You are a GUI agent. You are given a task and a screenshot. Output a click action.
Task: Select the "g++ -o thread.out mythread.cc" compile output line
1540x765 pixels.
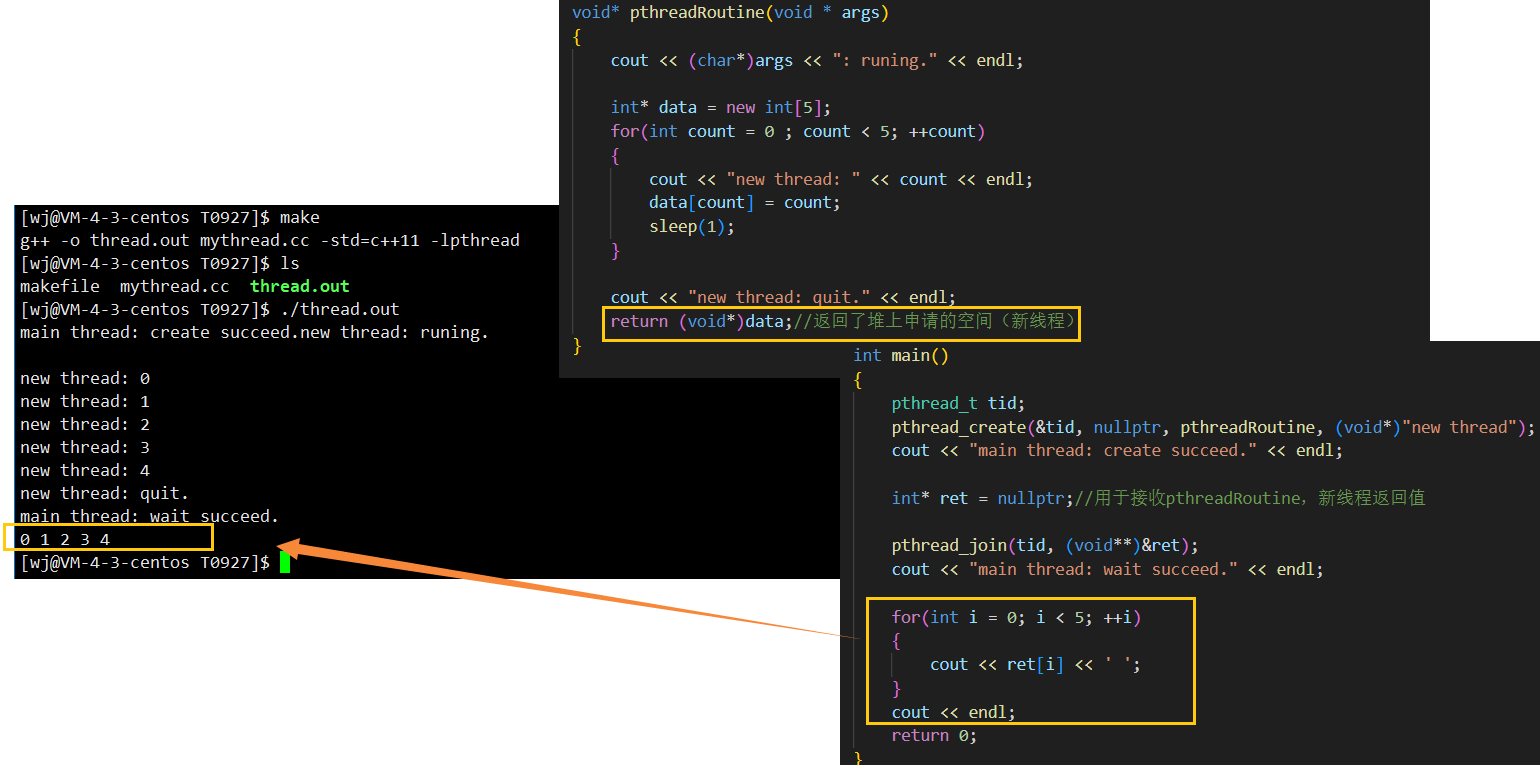click(x=270, y=241)
